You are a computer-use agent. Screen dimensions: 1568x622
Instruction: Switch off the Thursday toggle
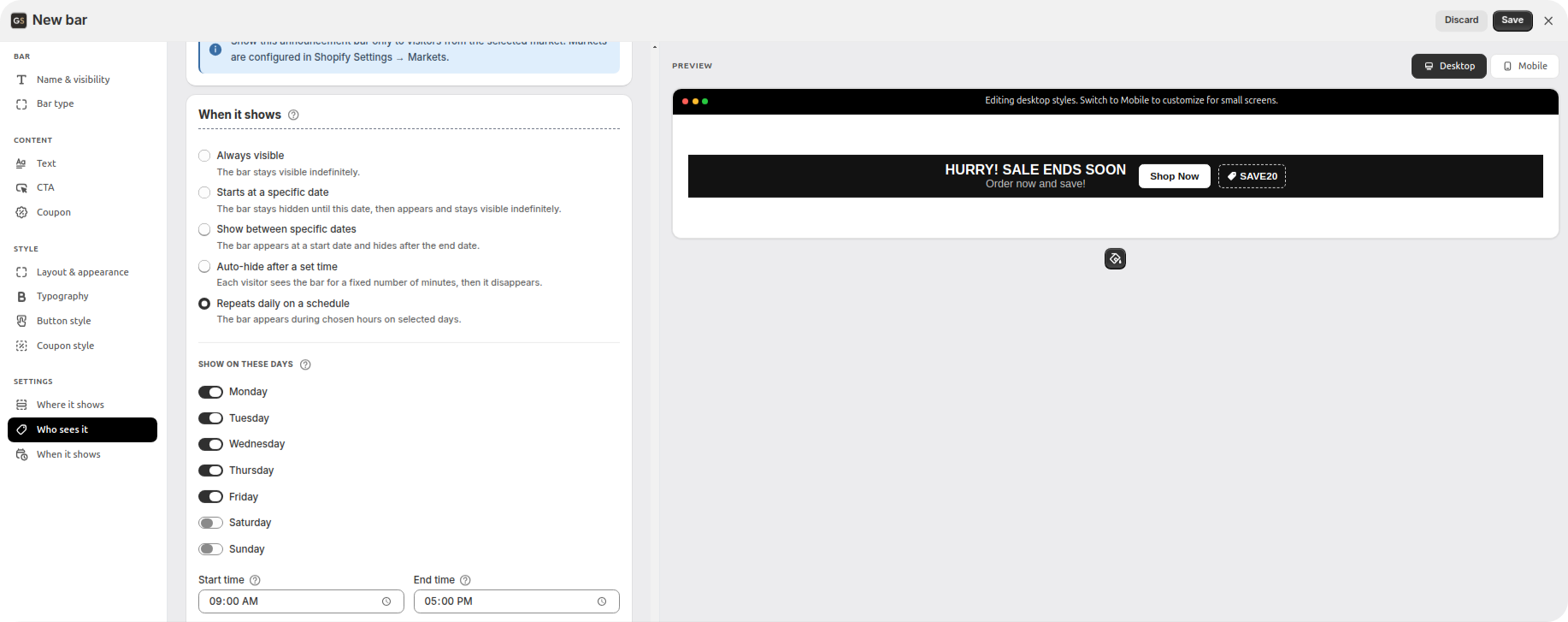coord(210,471)
